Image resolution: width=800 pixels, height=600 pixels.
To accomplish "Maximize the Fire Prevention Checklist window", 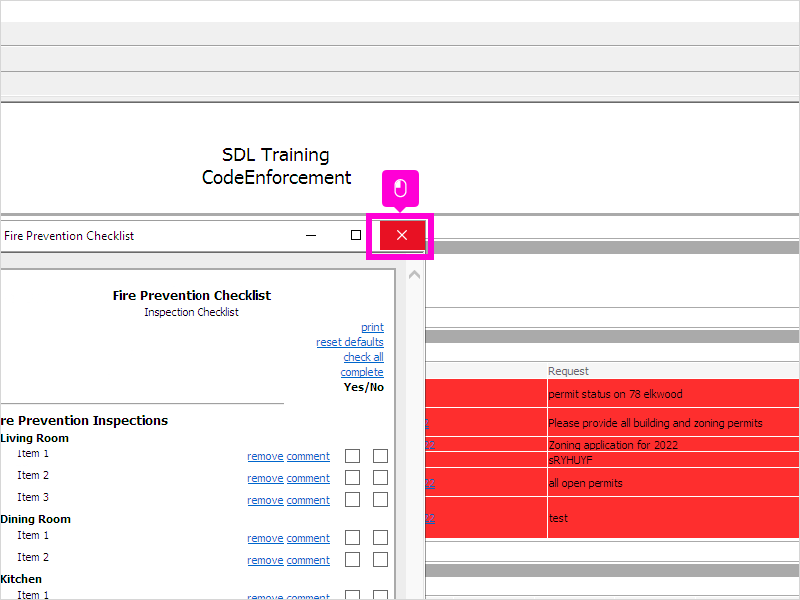I will coord(356,235).
